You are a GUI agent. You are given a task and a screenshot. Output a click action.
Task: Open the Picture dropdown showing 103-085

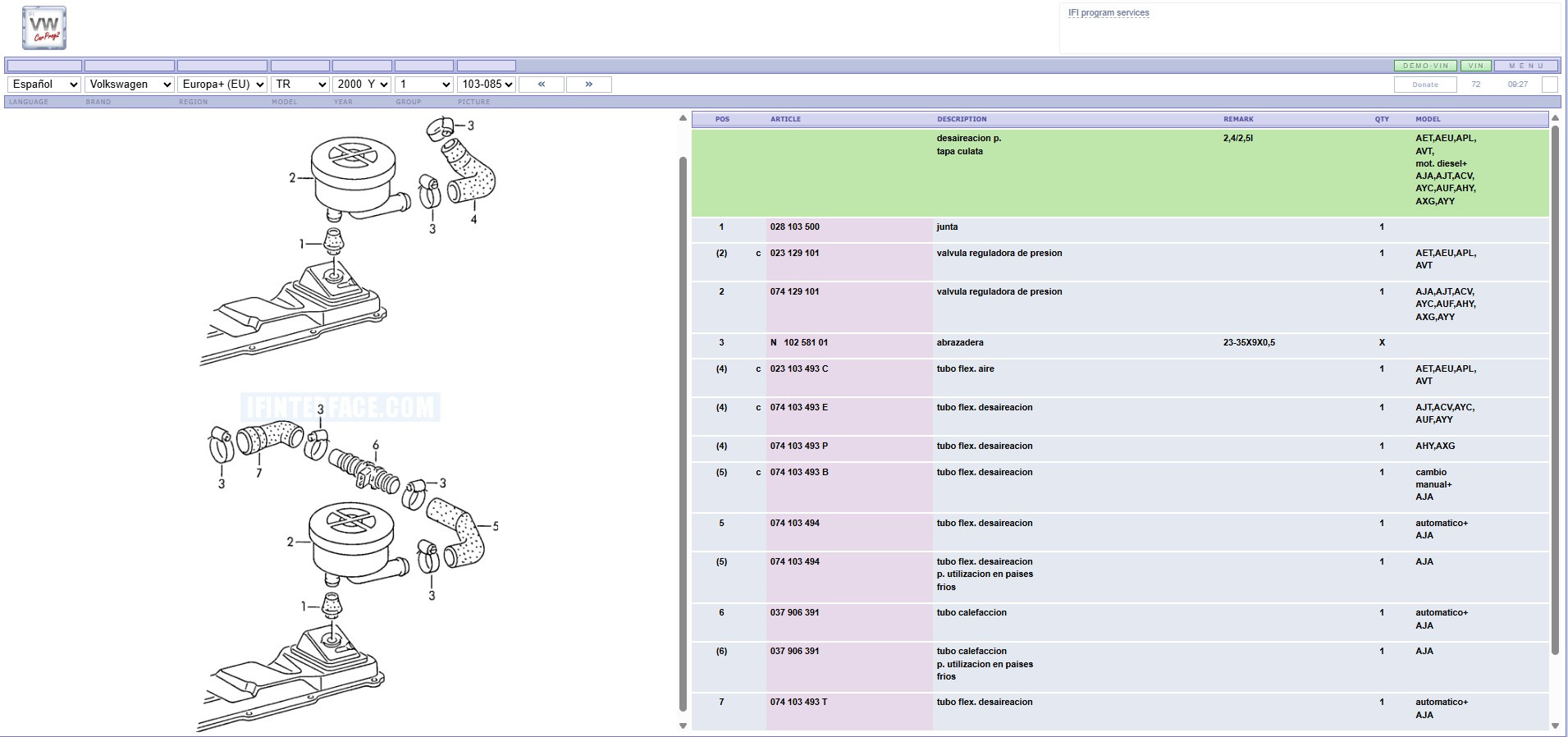tap(487, 85)
